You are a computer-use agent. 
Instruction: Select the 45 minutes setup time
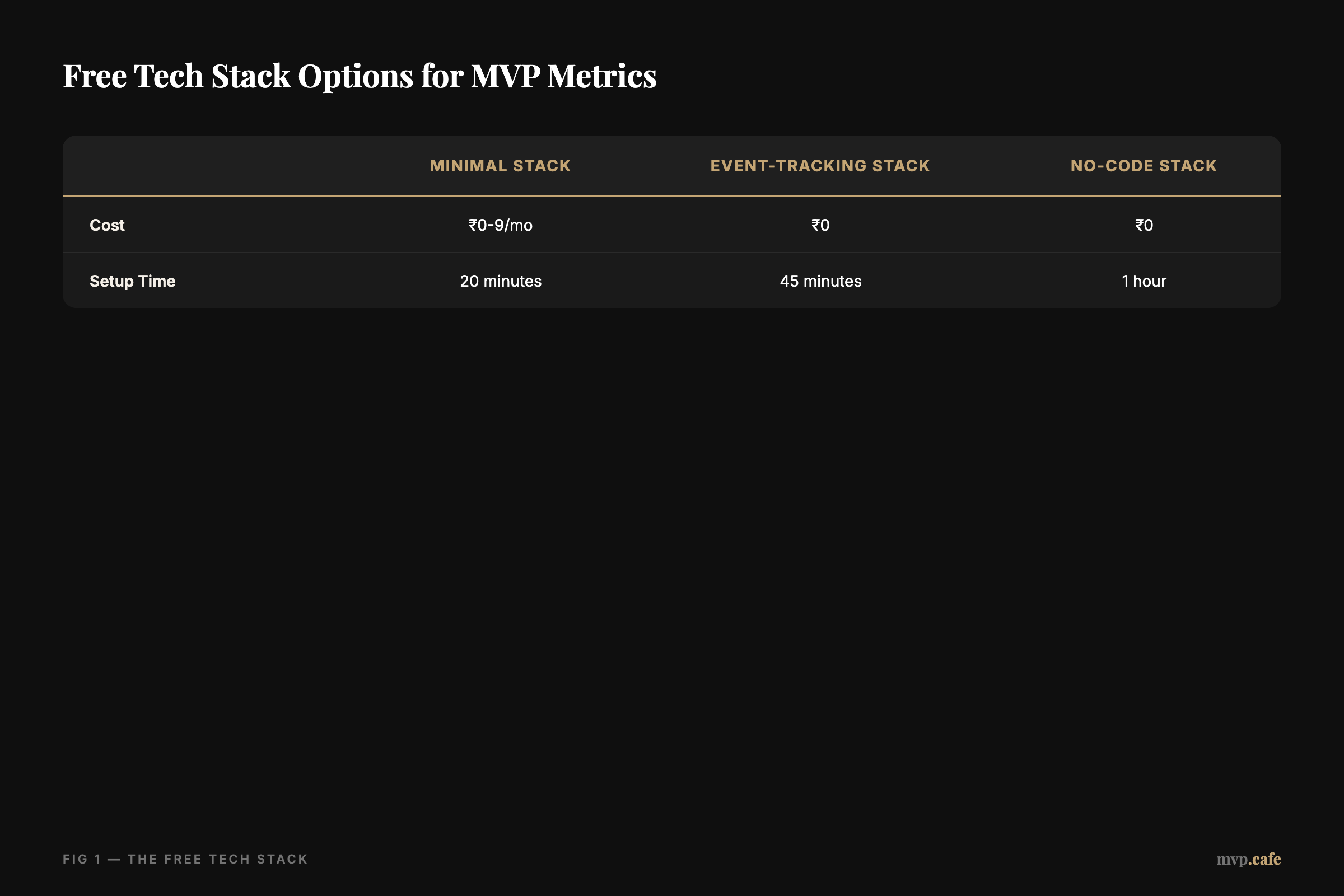point(819,281)
